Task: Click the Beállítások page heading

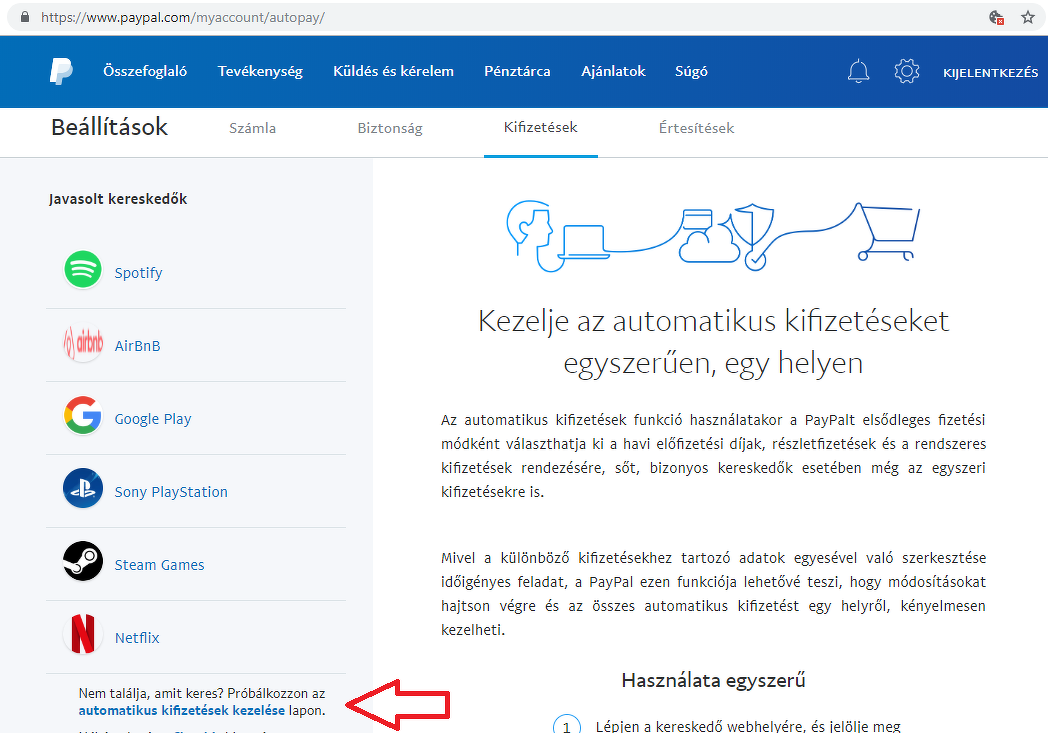Action: (x=110, y=127)
